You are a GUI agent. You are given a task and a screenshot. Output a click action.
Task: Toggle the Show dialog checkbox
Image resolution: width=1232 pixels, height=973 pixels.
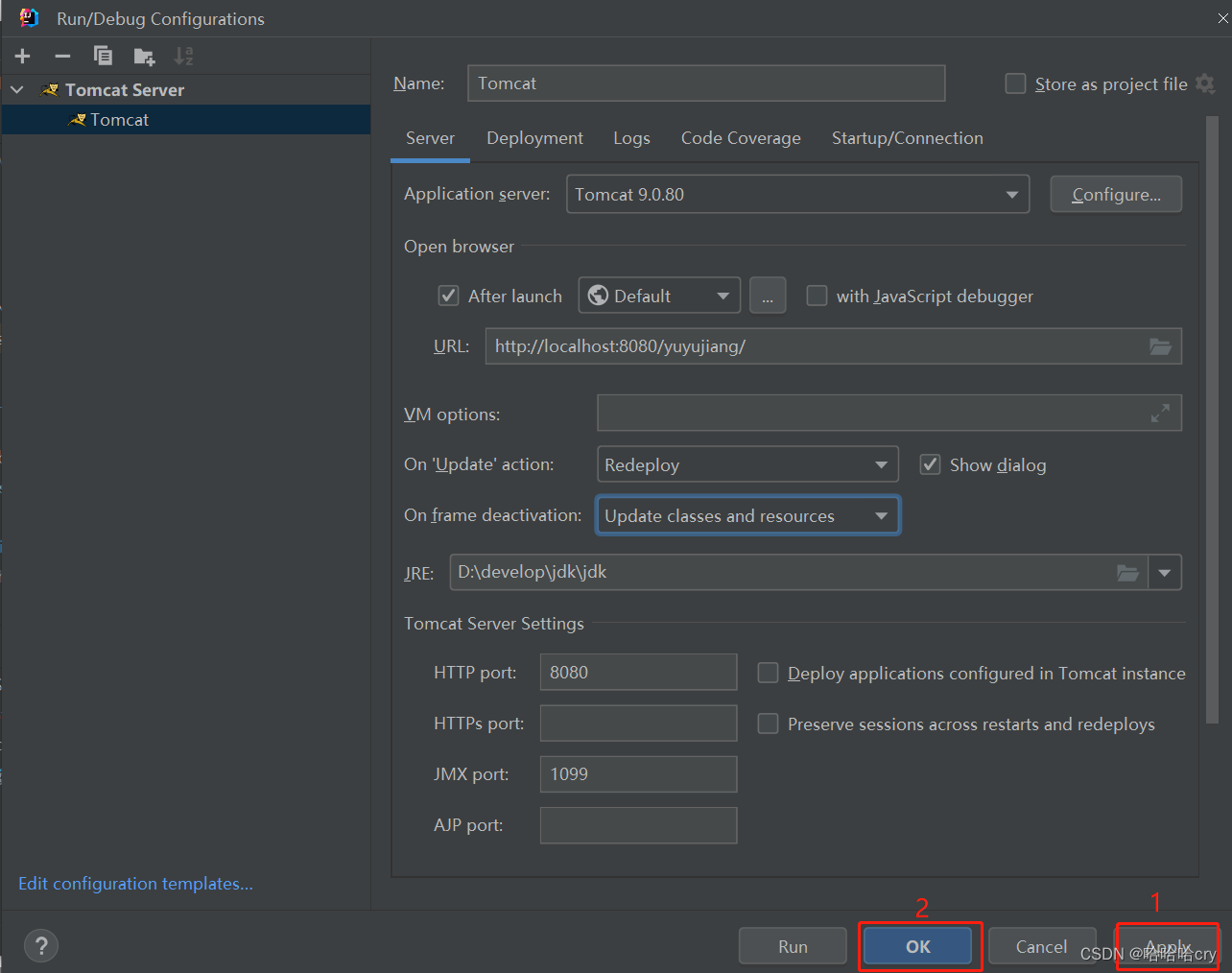[x=930, y=464]
